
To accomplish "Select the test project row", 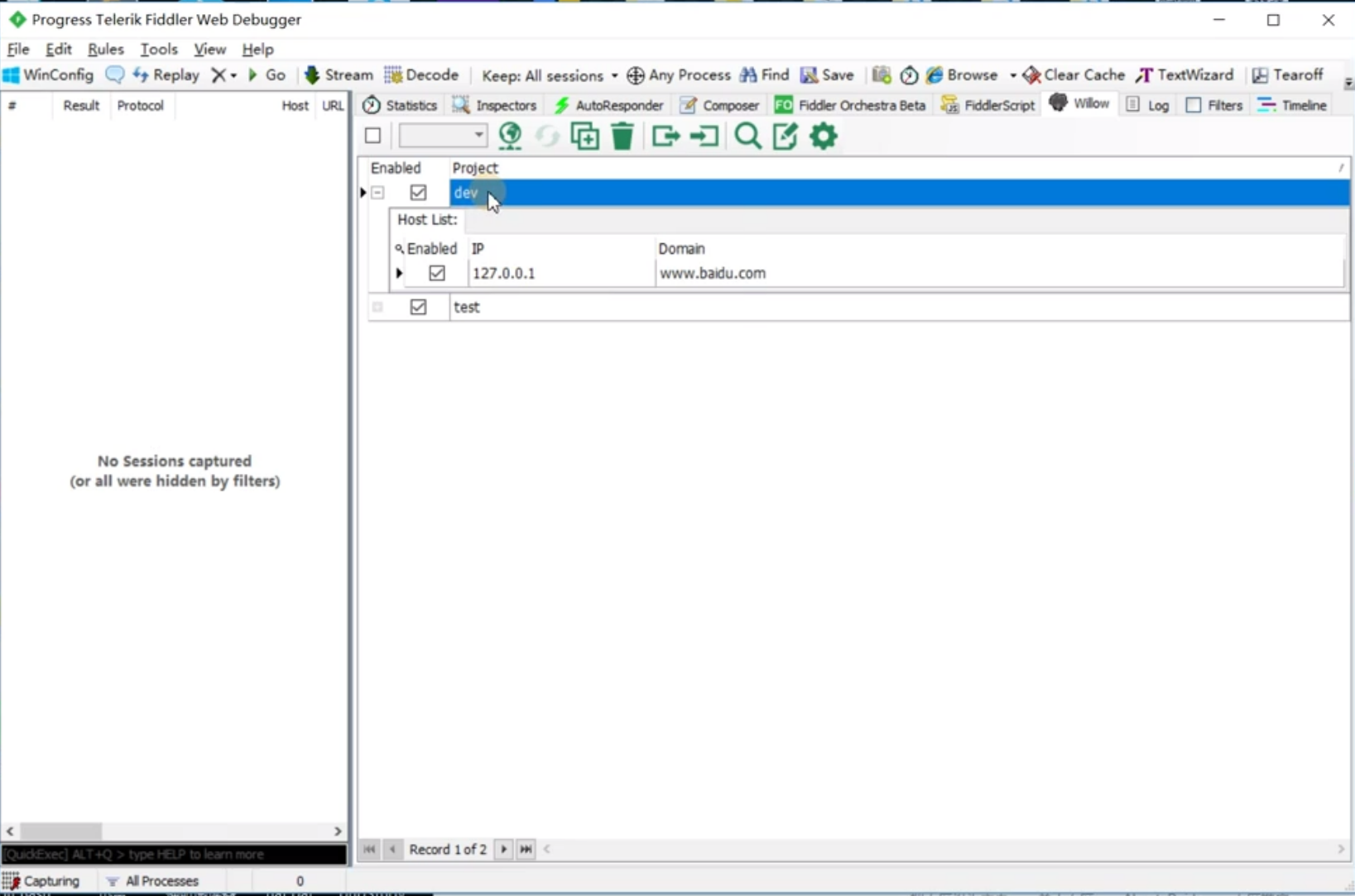I will 900,307.
